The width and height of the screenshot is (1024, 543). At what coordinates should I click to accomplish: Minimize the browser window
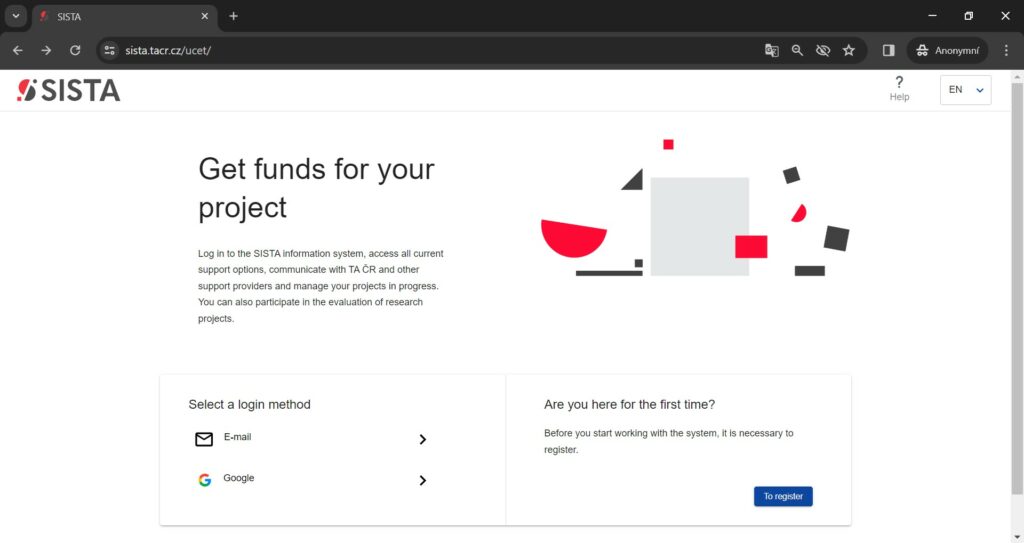(x=932, y=16)
